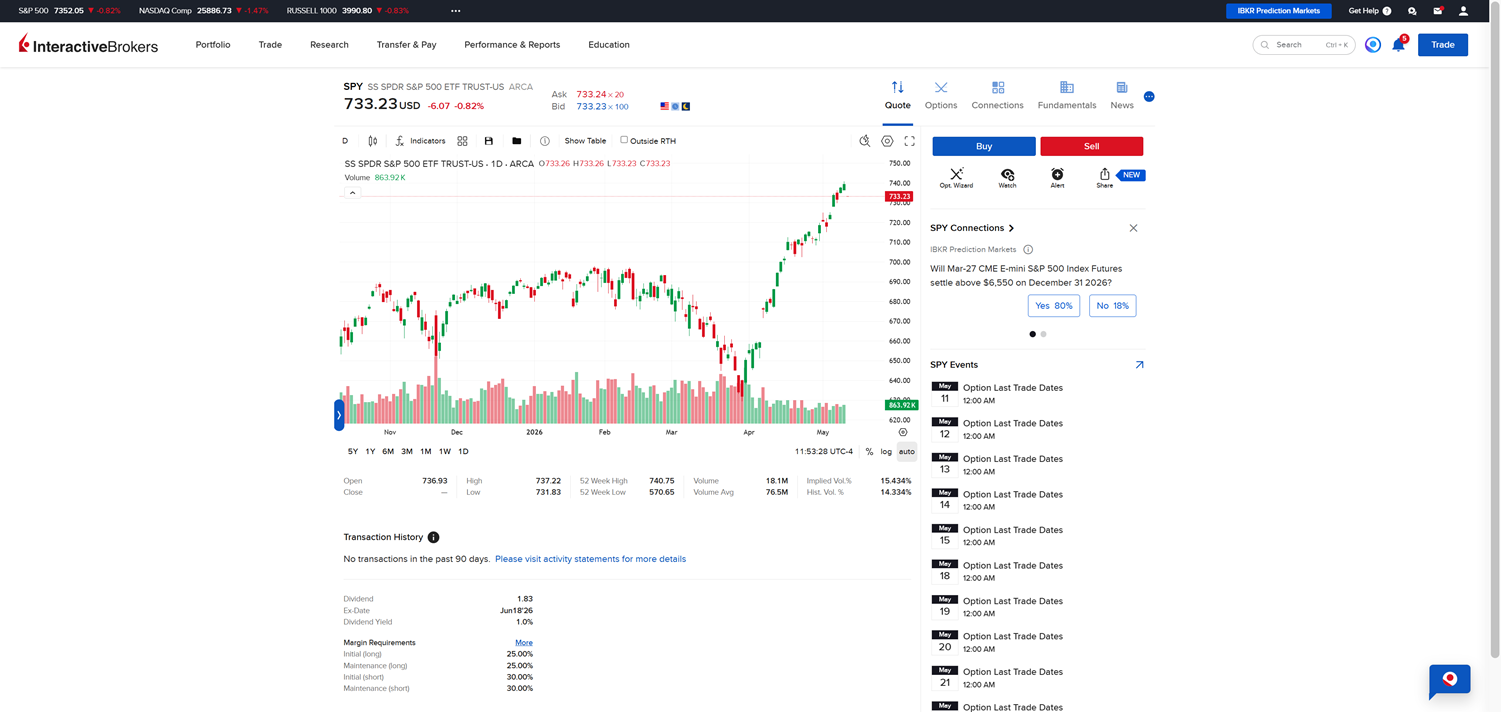This screenshot has height=712, width=1501.
Task: Open chart settings via the hexagon gear icon
Action: (887, 141)
